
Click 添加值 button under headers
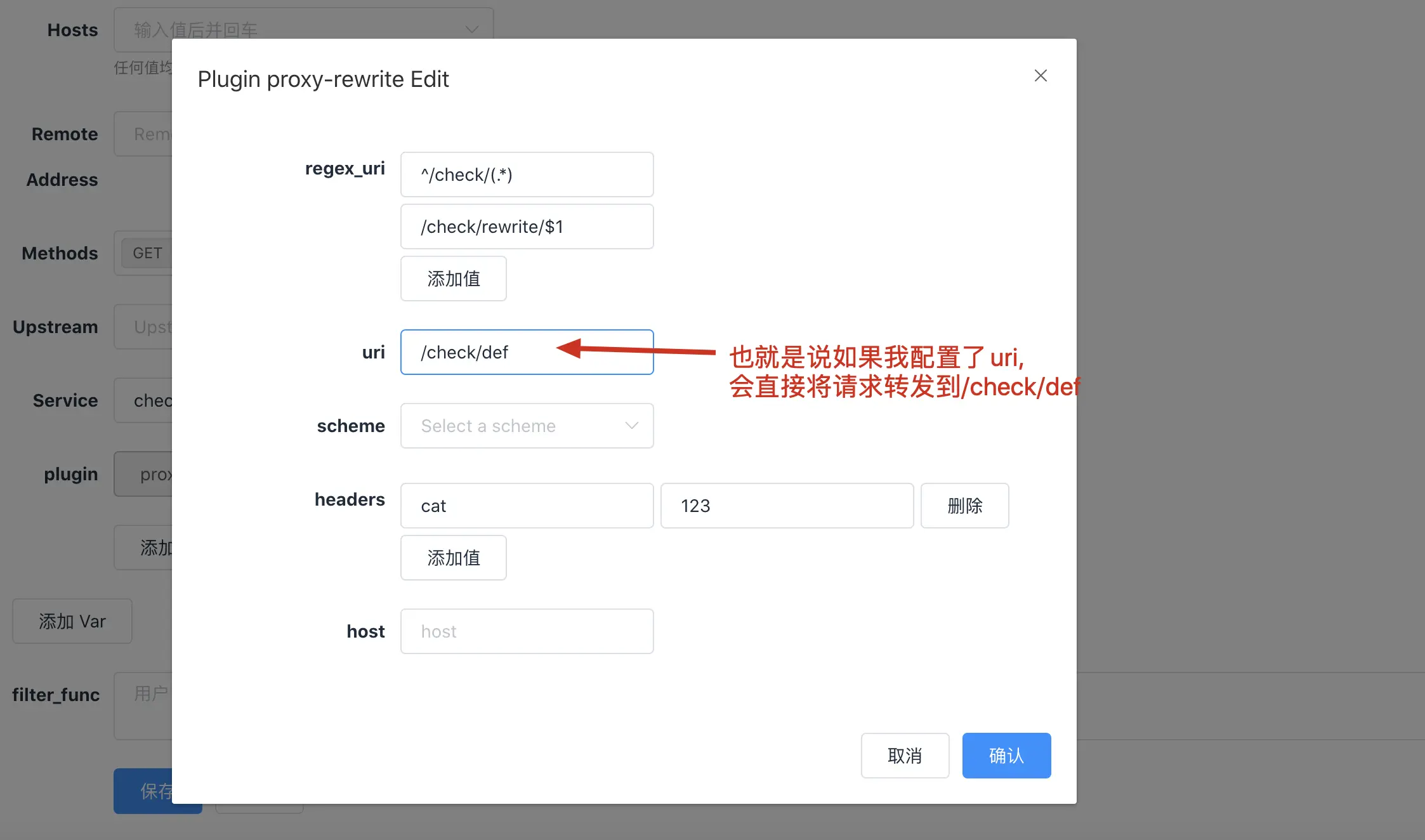coord(453,558)
